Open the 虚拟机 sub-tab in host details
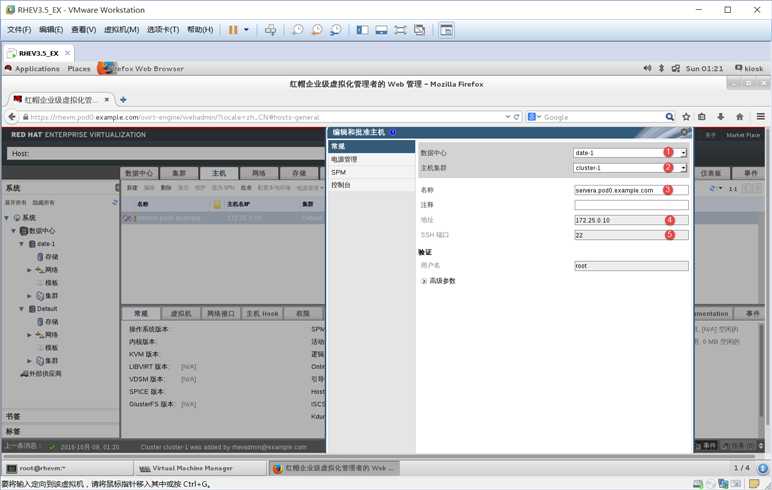Viewport: 772px width, 490px height. [x=181, y=313]
